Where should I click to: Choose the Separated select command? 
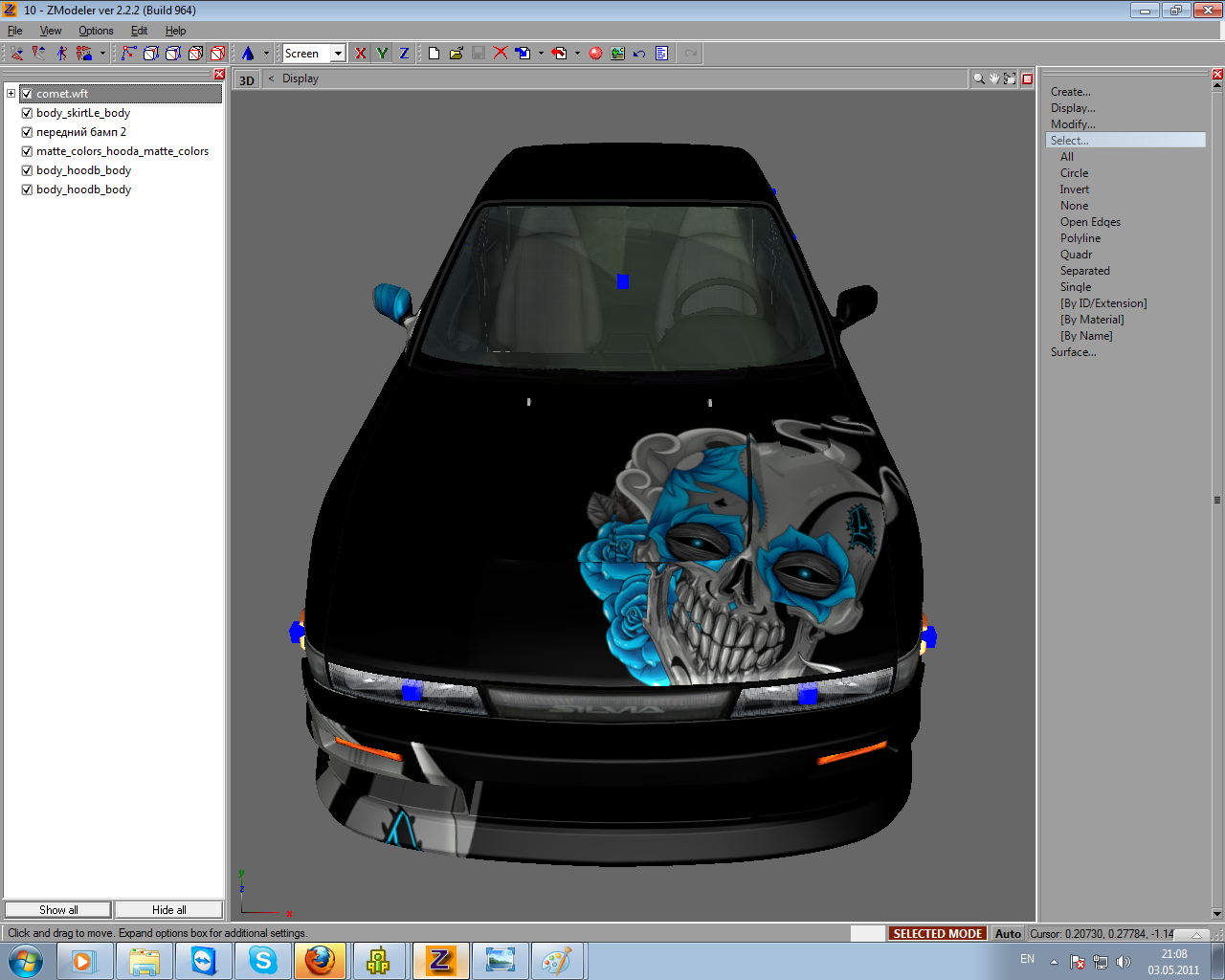point(1084,271)
